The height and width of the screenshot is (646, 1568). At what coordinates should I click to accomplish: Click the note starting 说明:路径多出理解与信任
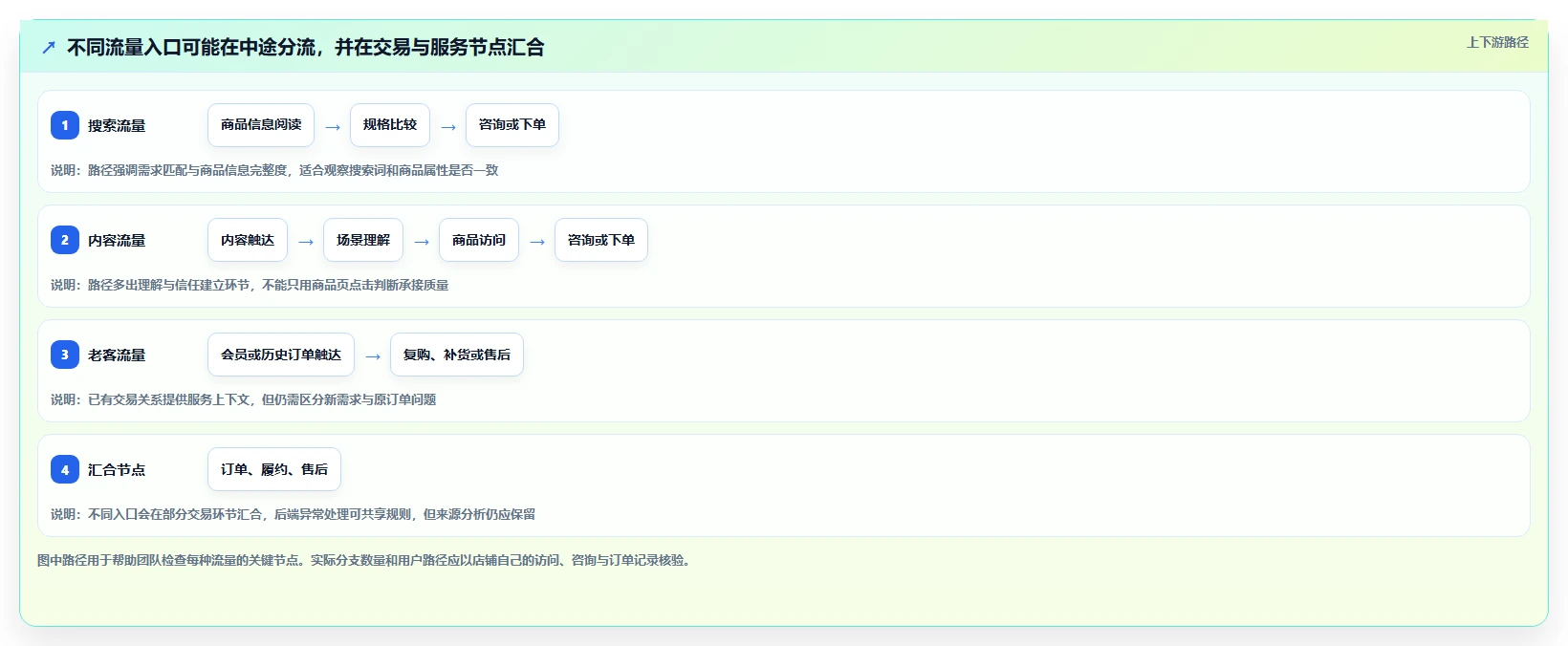click(250, 285)
